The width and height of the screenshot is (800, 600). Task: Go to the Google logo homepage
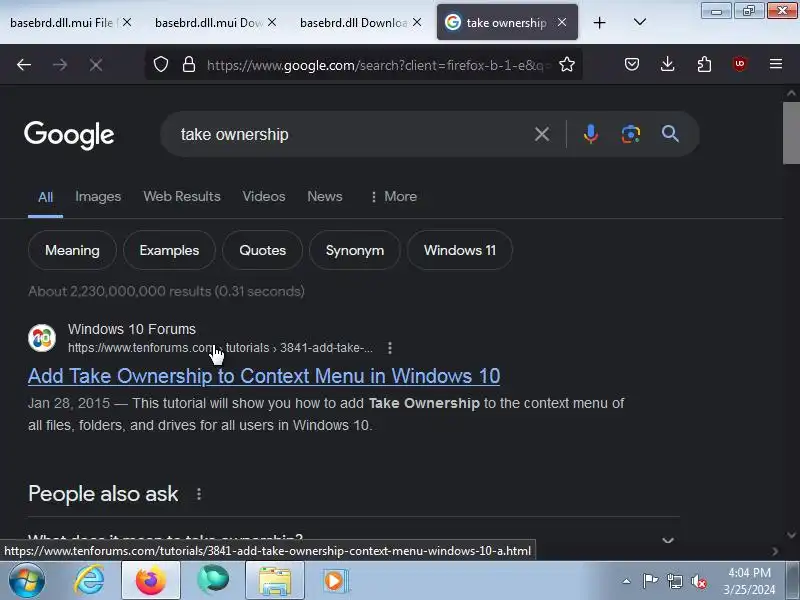click(x=69, y=135)
